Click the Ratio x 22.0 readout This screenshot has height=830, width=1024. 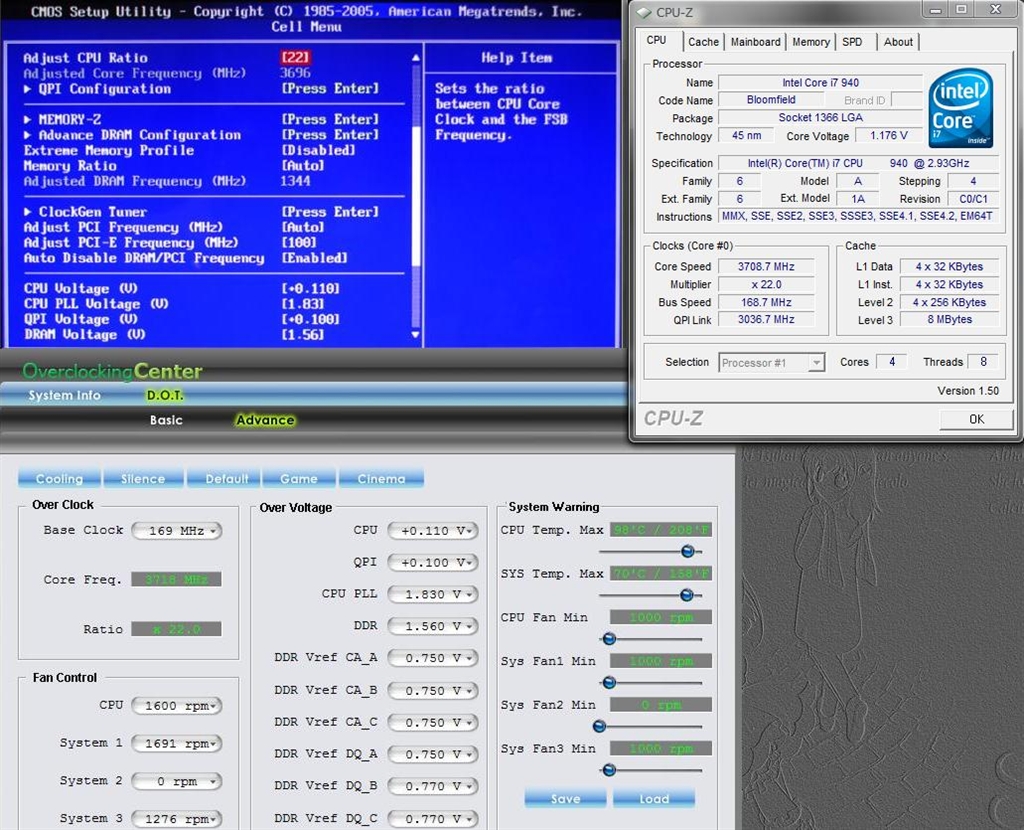(x=176, y=629)
